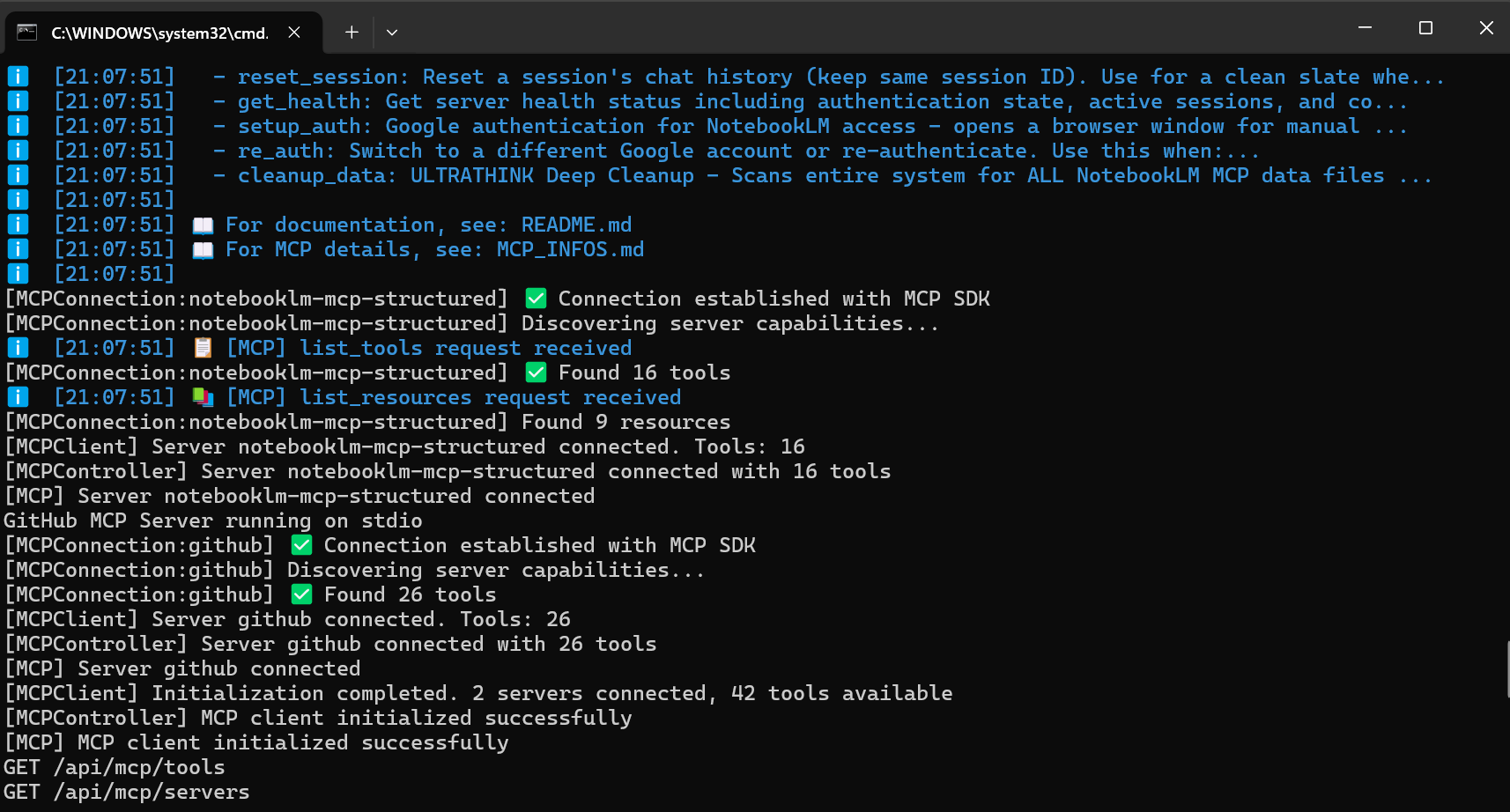The width and height of the screenshot is (1510, 812).
Task: Open a new terminal tab with plus button
Action: 352,33
